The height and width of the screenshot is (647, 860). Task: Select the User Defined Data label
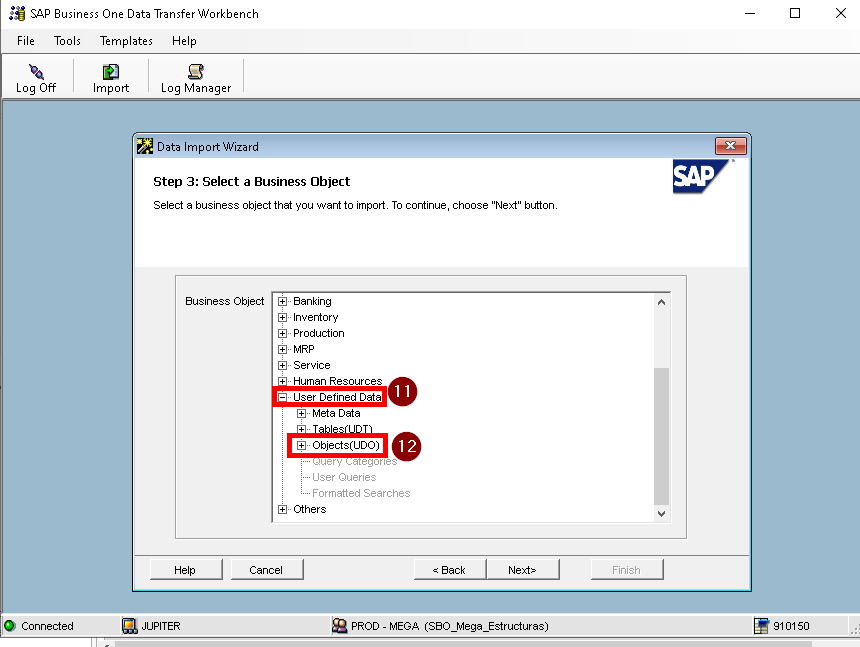(x=337, y=397)
